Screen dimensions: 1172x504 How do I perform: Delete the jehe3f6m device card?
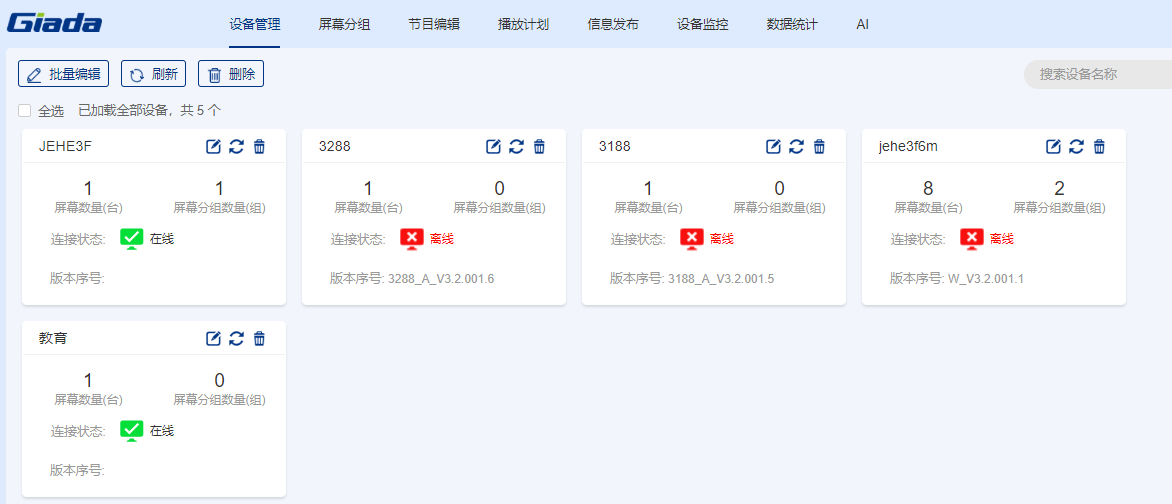click(1099, 147)
